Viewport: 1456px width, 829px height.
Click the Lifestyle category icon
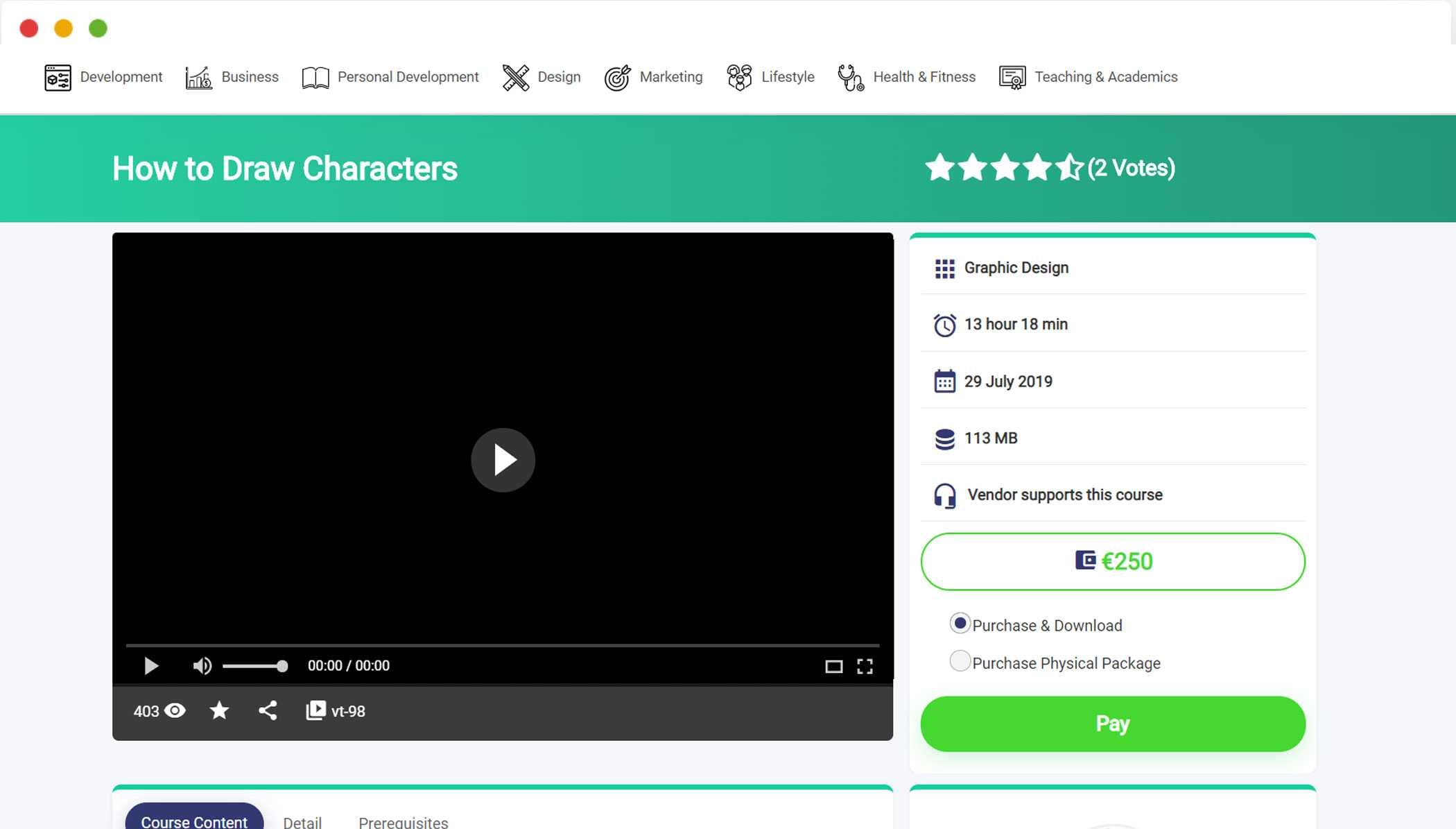pyautogui.click(x=739, y=77)
